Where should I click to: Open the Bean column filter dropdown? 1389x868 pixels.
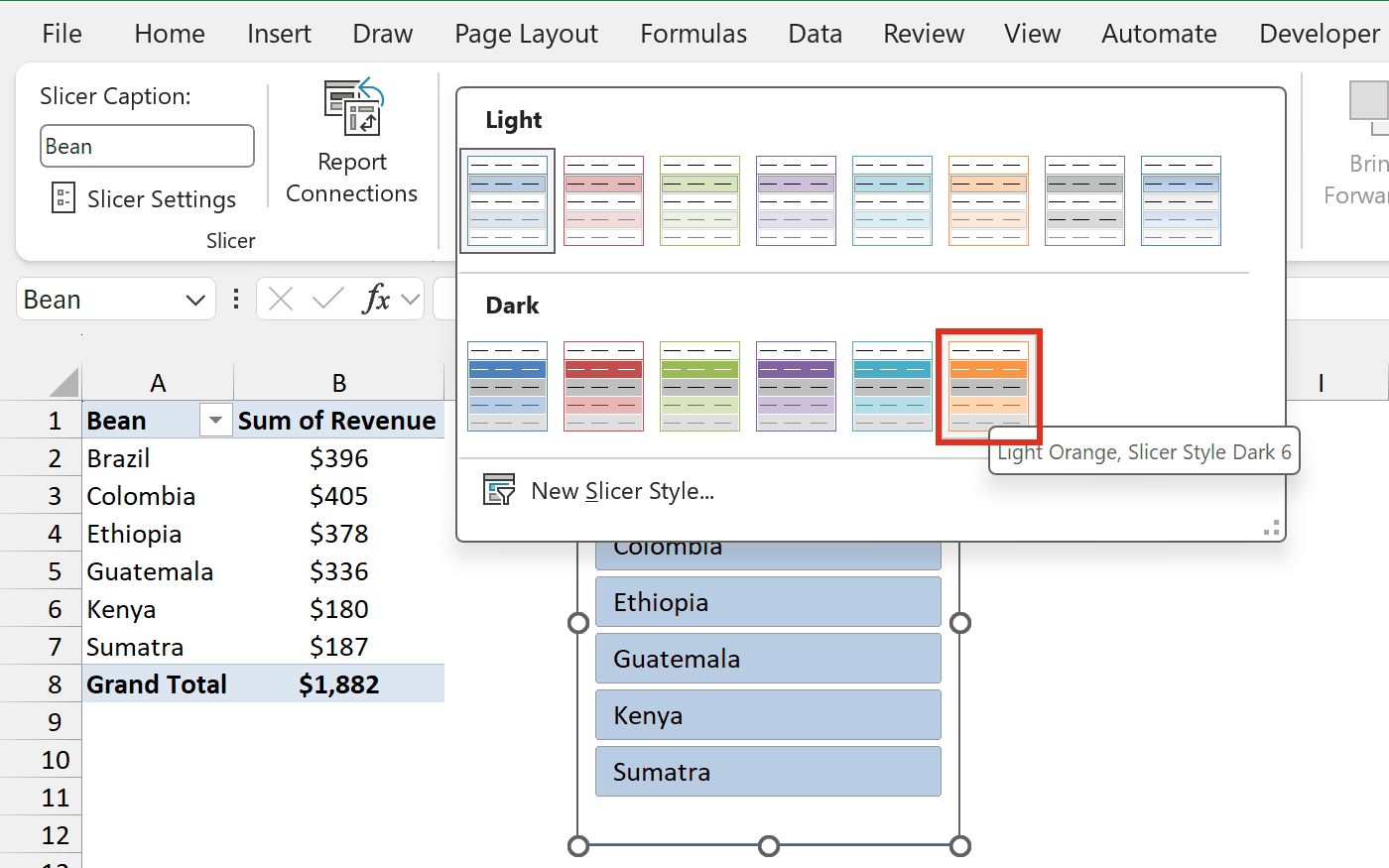click(215, 421)
